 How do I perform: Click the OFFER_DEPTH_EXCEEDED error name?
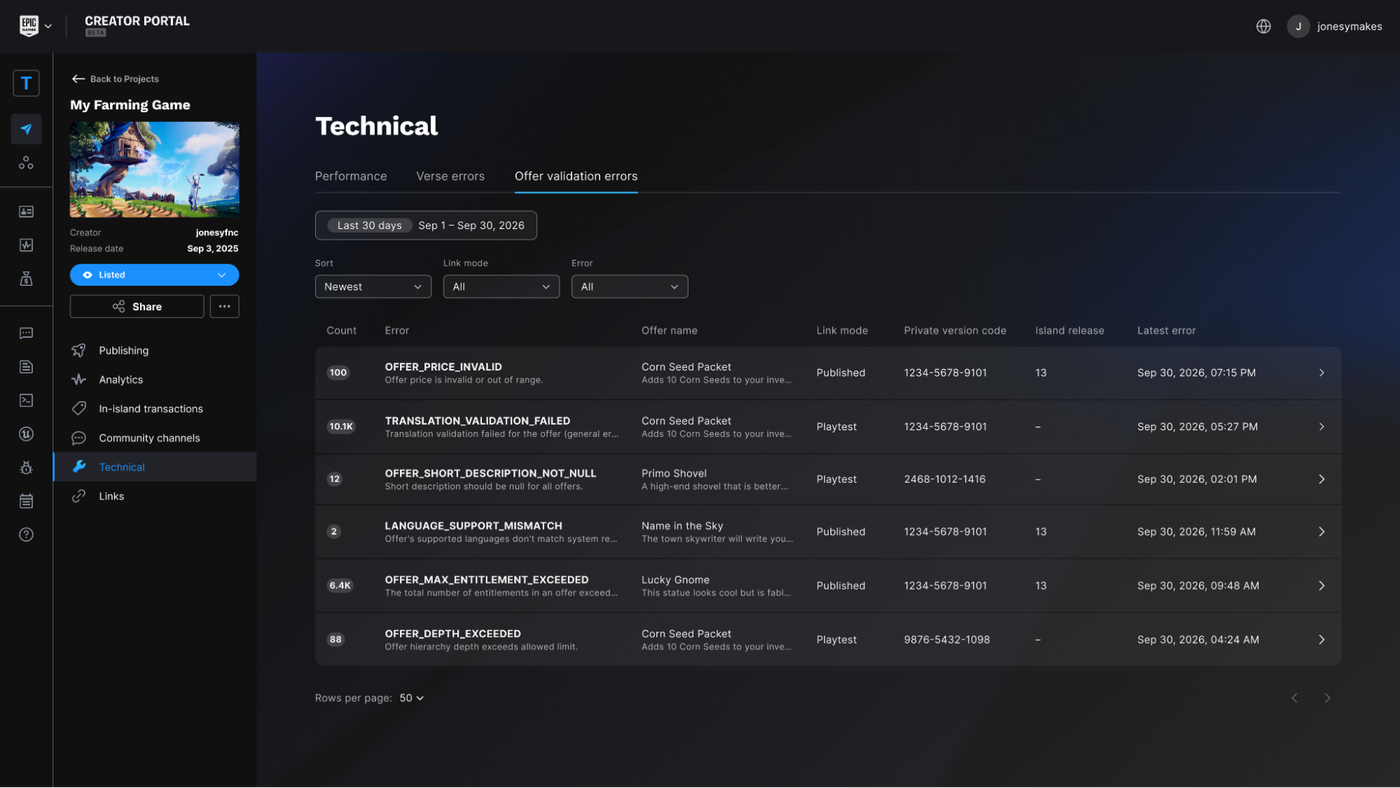452,634
